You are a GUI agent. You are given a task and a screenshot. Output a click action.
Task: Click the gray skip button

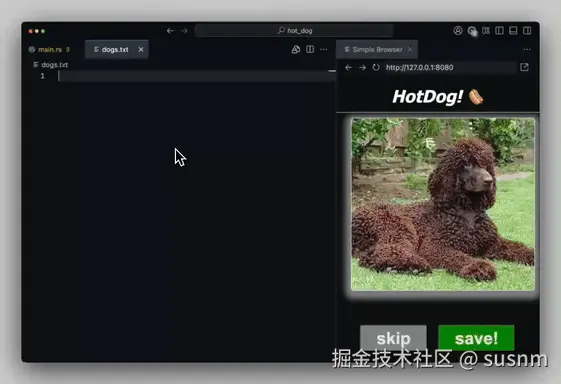(393, 338)
